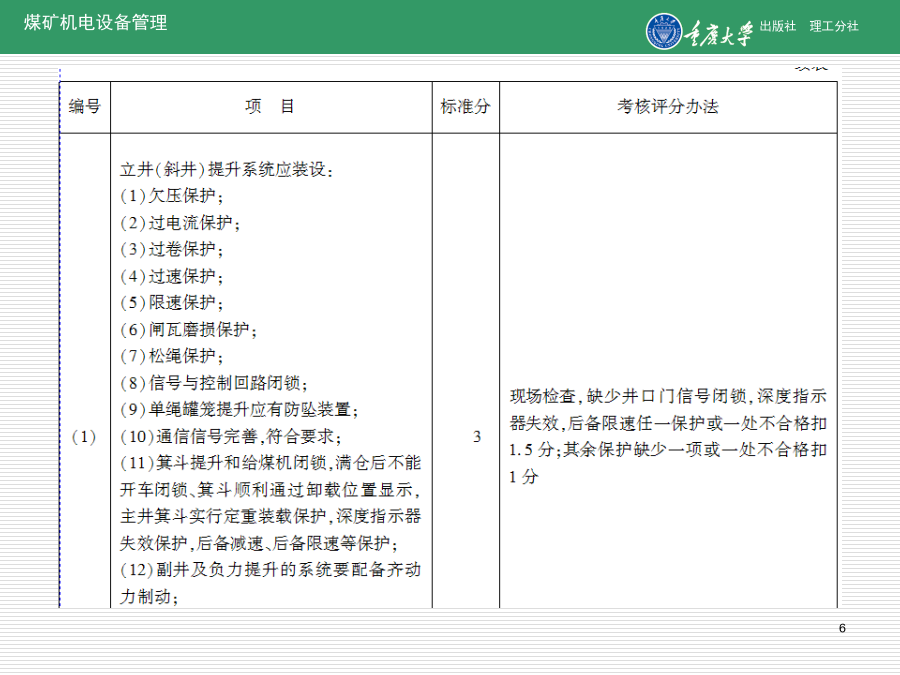Click the line 现场检查,缺少井口门信号闭锁
The image size is (900, 675).
pyautogui.click(x=668, y=397)
